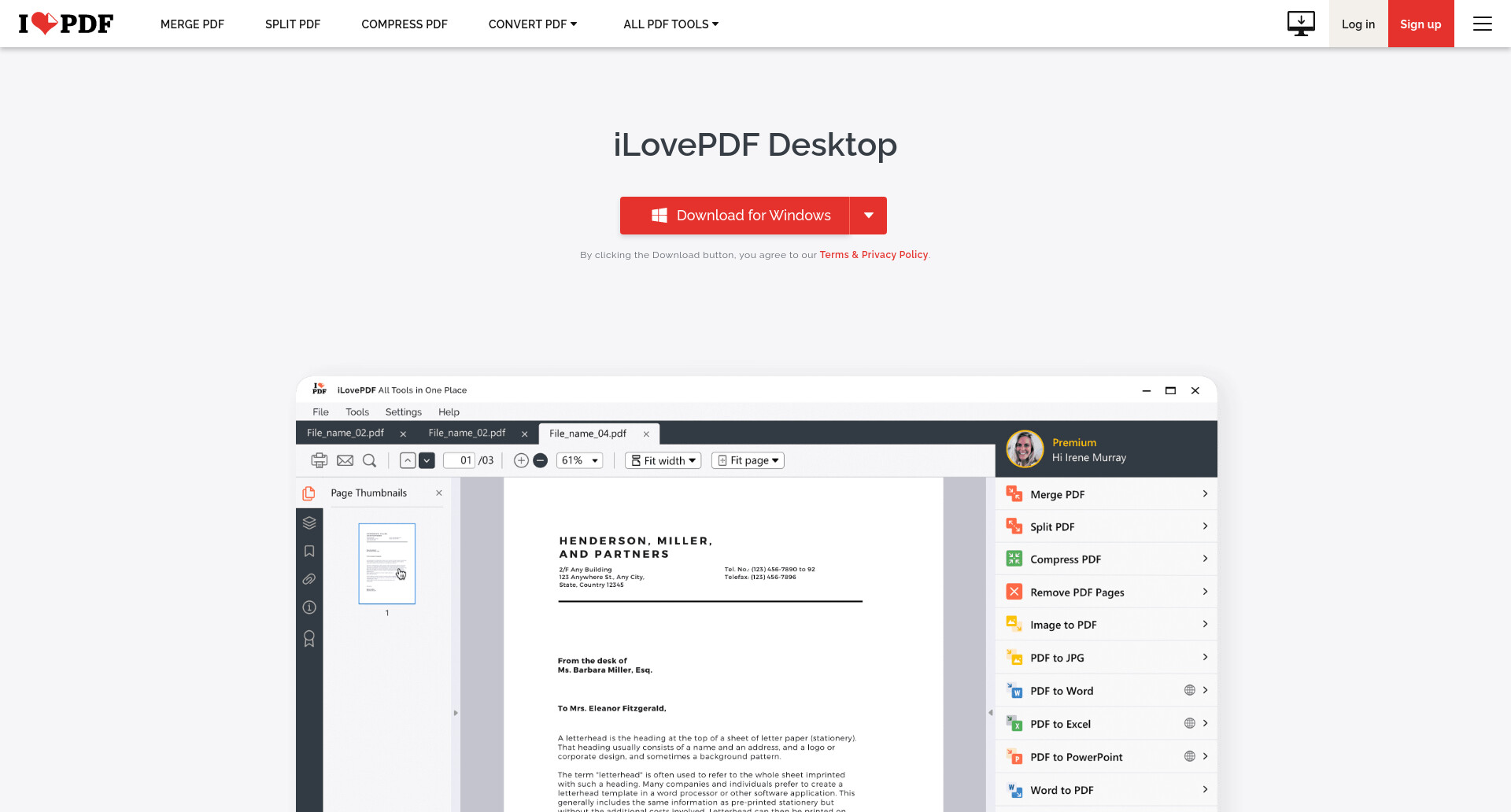Open the signatures ribbon sidebar icon
This screenshot has height=812, width=1511.
click(309, 638)
